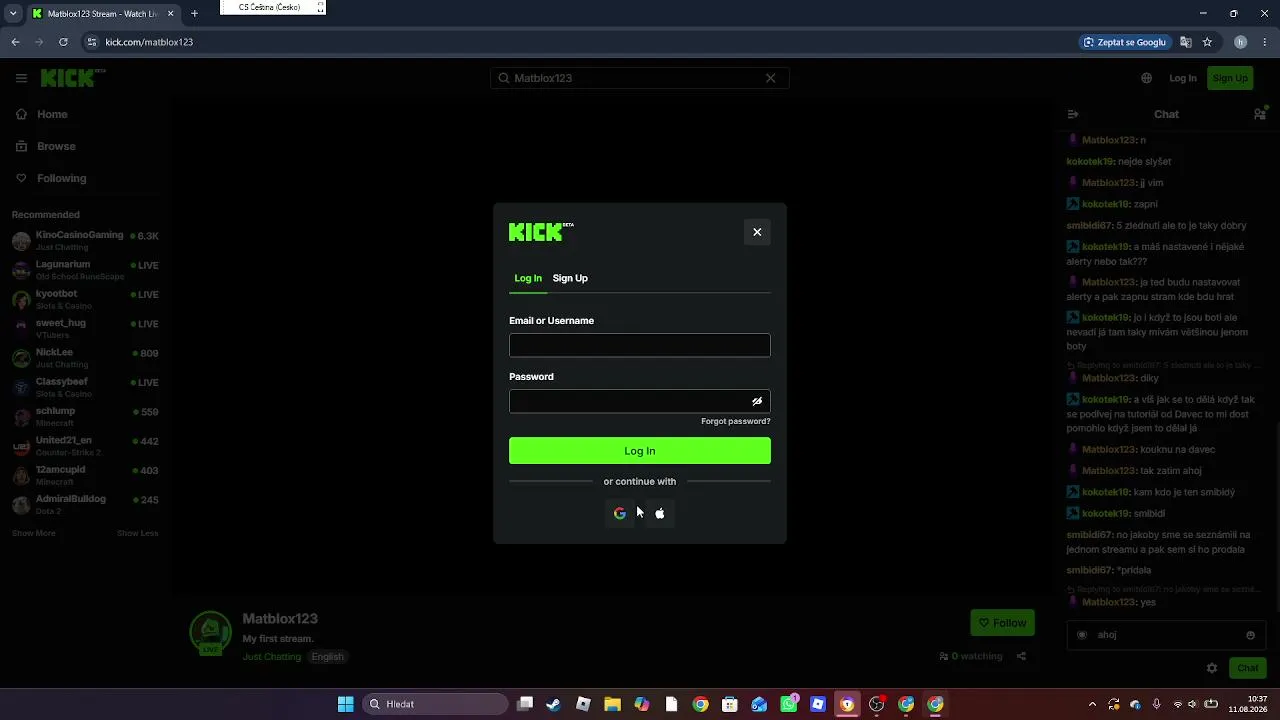Viewport: 1280px width, 720px height.
Task: Open sweet_hug recommended channel
Action: tap(85, 329)
